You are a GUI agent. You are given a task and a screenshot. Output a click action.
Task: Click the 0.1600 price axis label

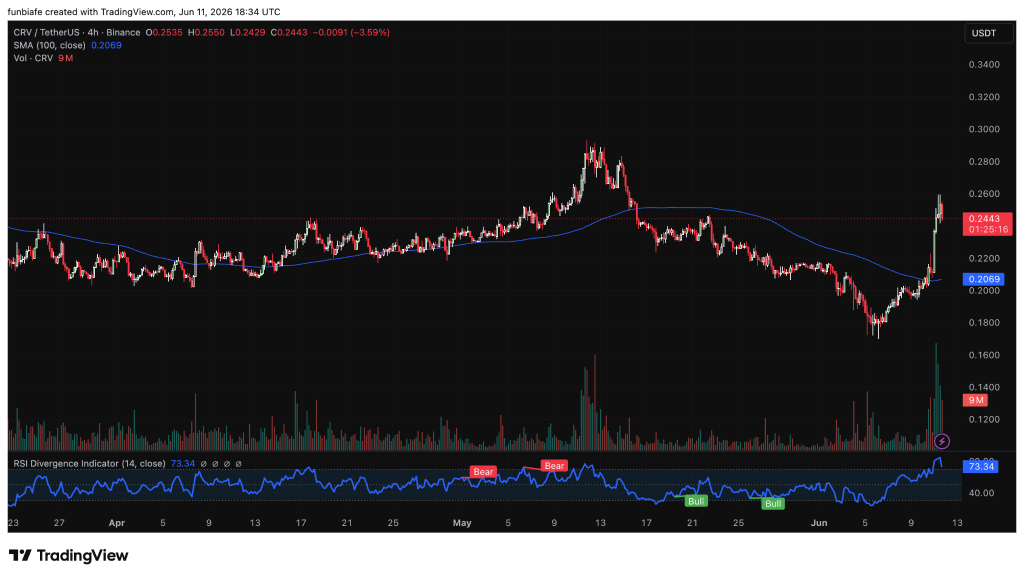984,355
